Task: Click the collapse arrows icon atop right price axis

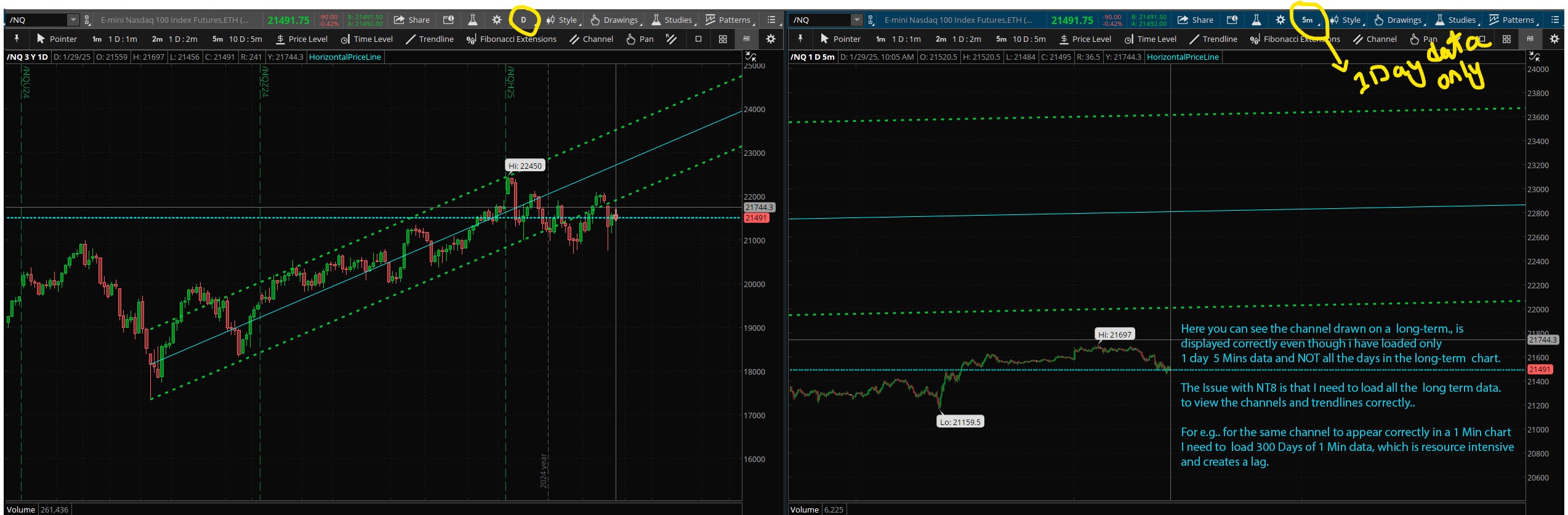Action: (1534, 57)
